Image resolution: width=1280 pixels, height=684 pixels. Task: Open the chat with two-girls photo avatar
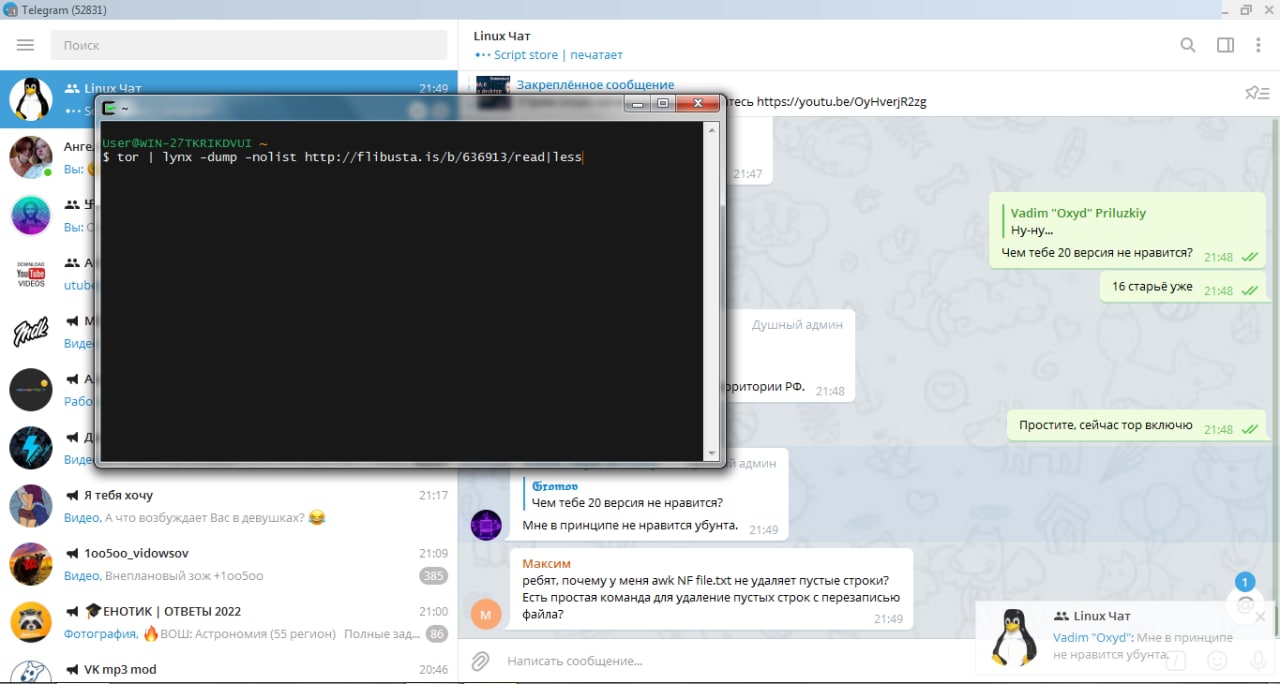pos(31,157)
